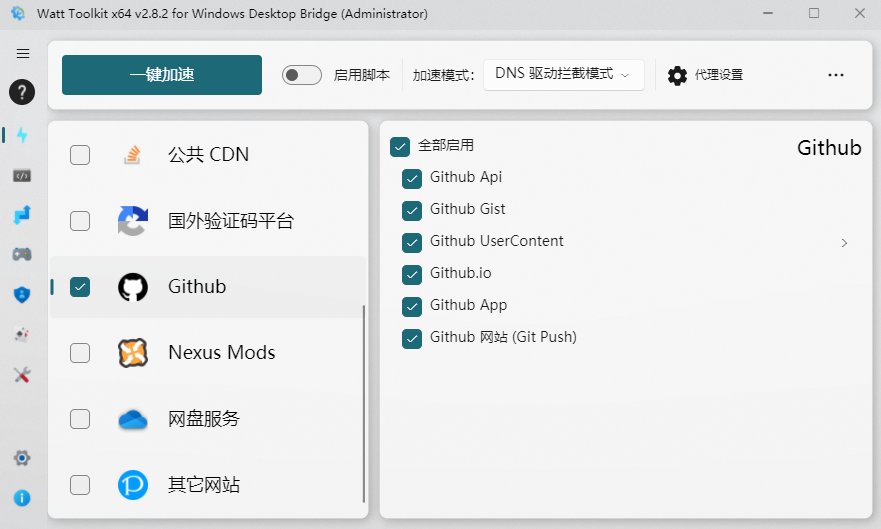
Task: Open the game controller sidebar page
Action: coord(22,254)
